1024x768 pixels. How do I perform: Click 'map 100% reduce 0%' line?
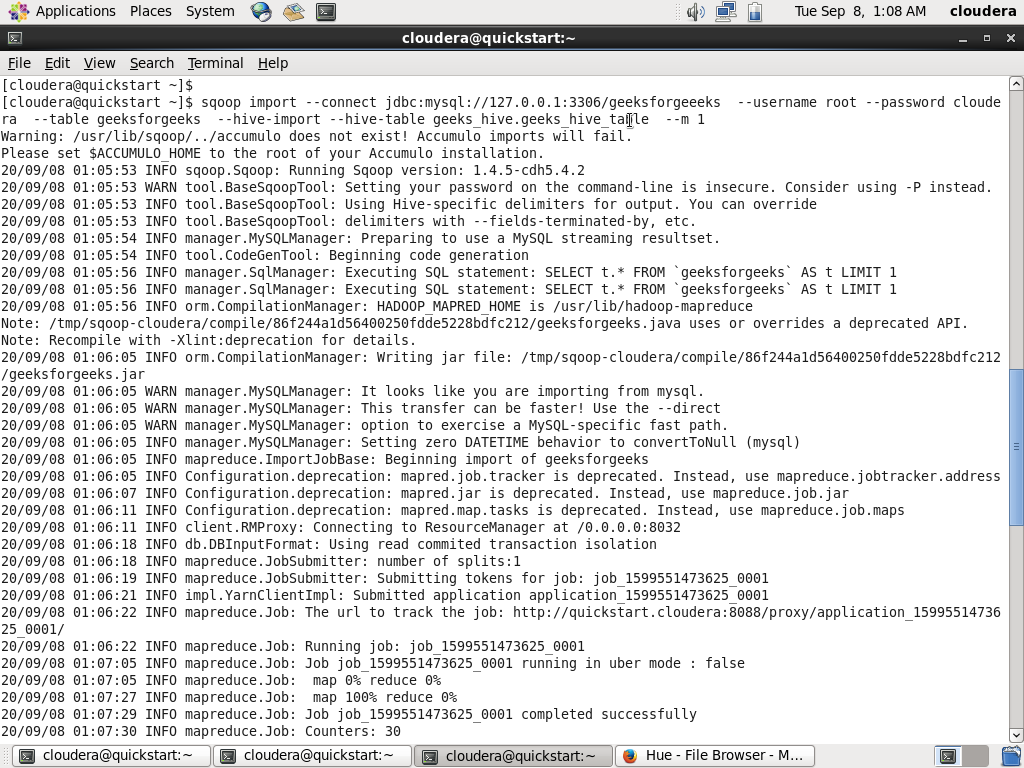tap(229, 697)
